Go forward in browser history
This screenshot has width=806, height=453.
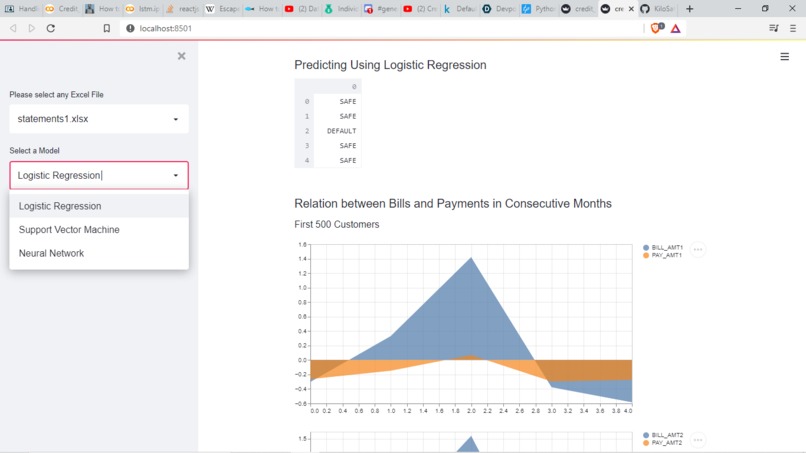32,28
